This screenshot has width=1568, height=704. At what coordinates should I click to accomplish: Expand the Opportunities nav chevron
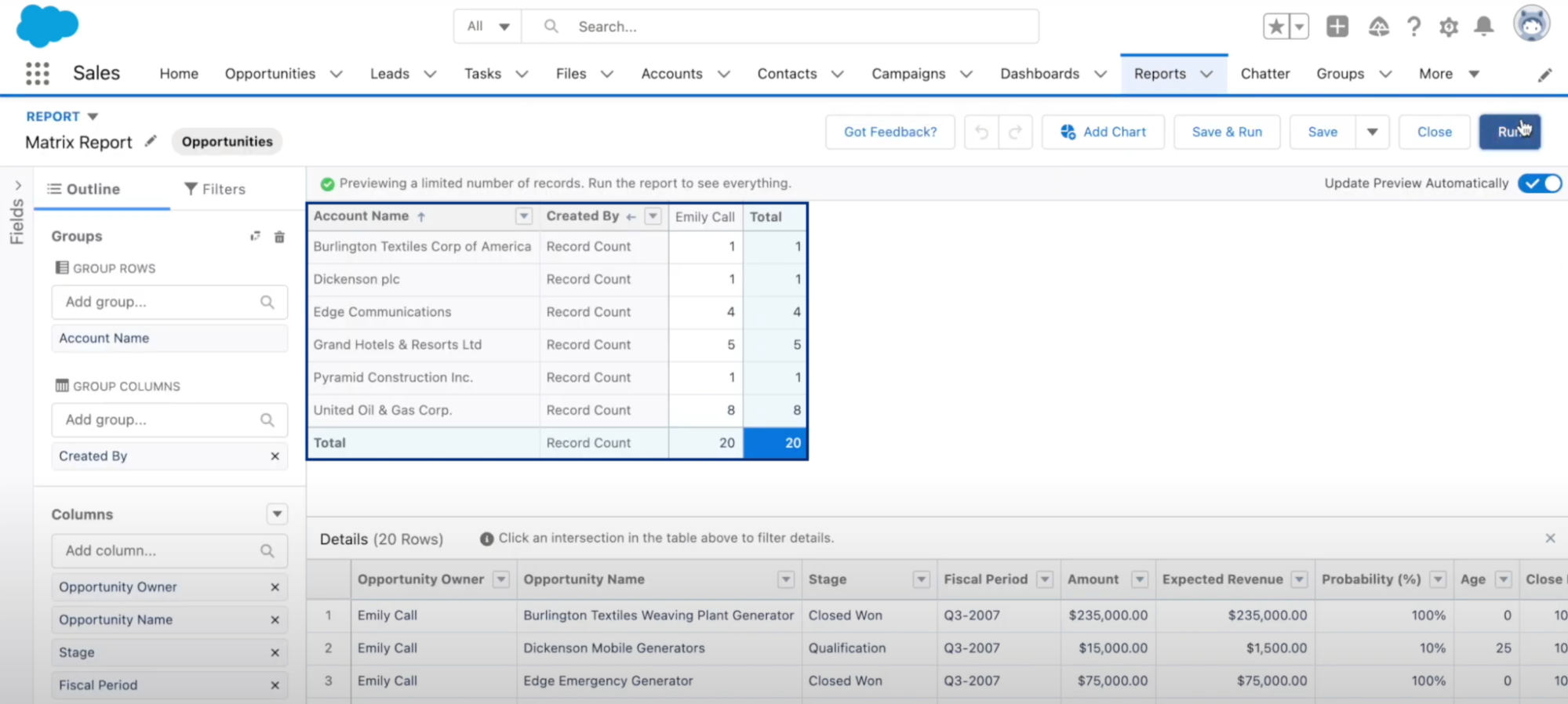(337, 74)
